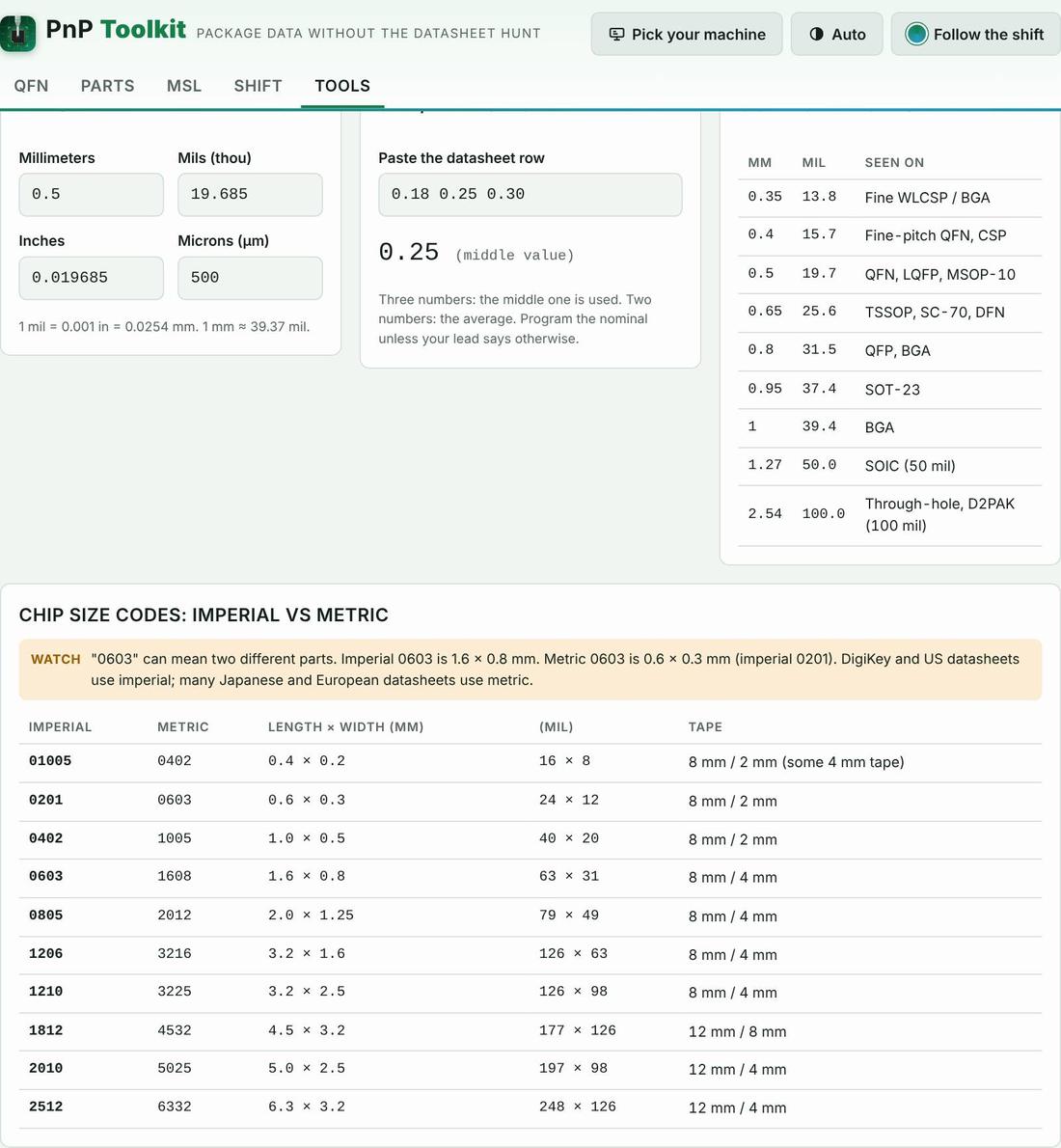
Task: Click metric code 3216
Action: pyautogui.click(x=175, y=954)
